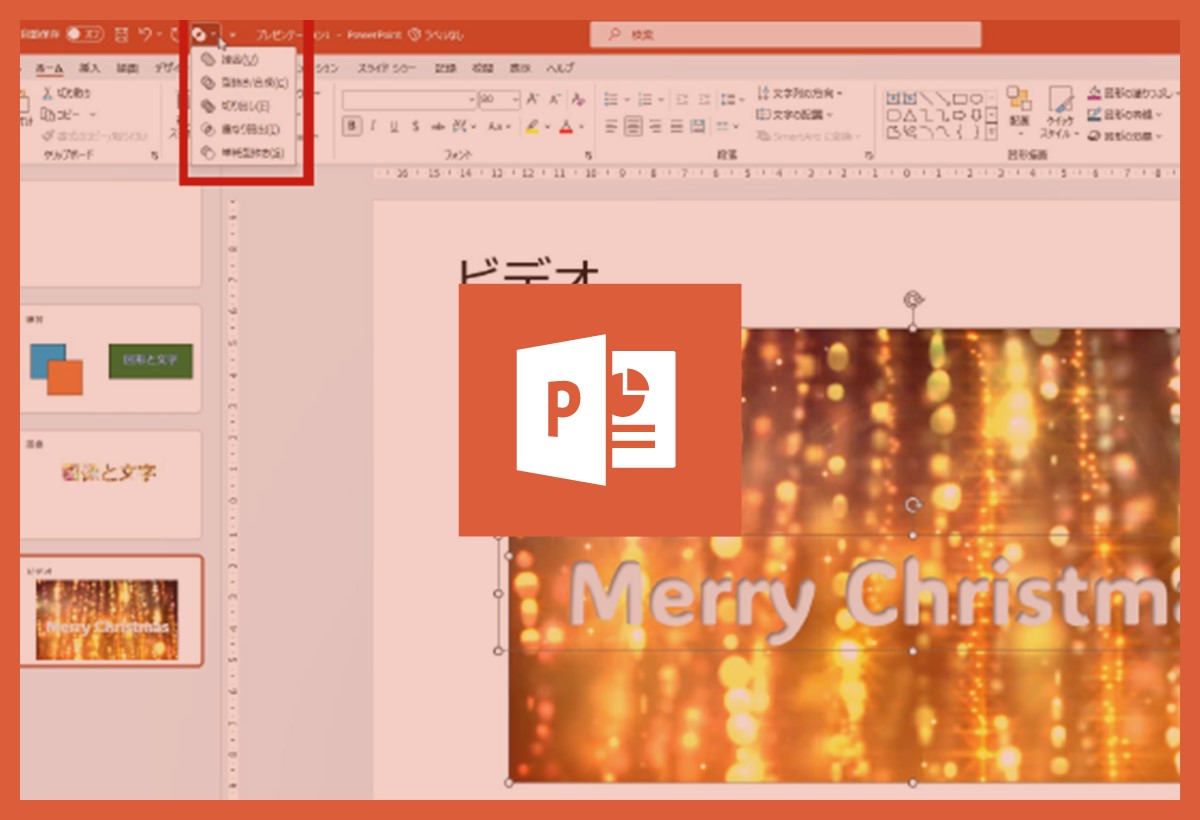The height and width of the screenshot is (820, 1200).
Task: Click the Arrange (配置) shapes icon
Action: (1019, 108)
